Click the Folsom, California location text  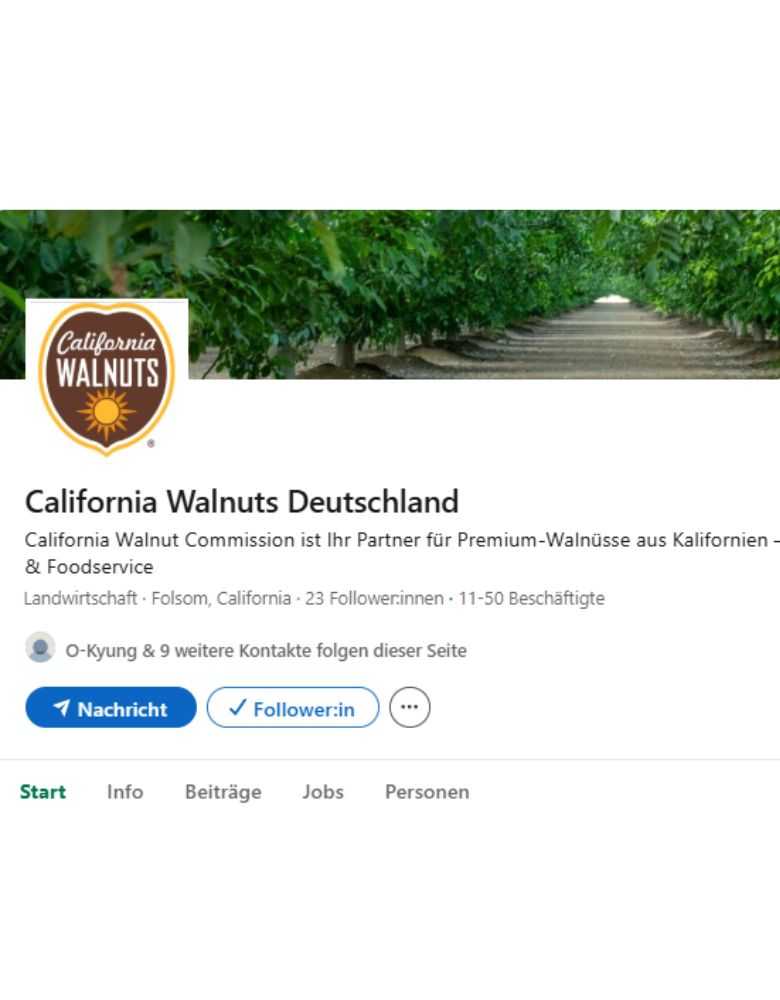tap(221, 599)
